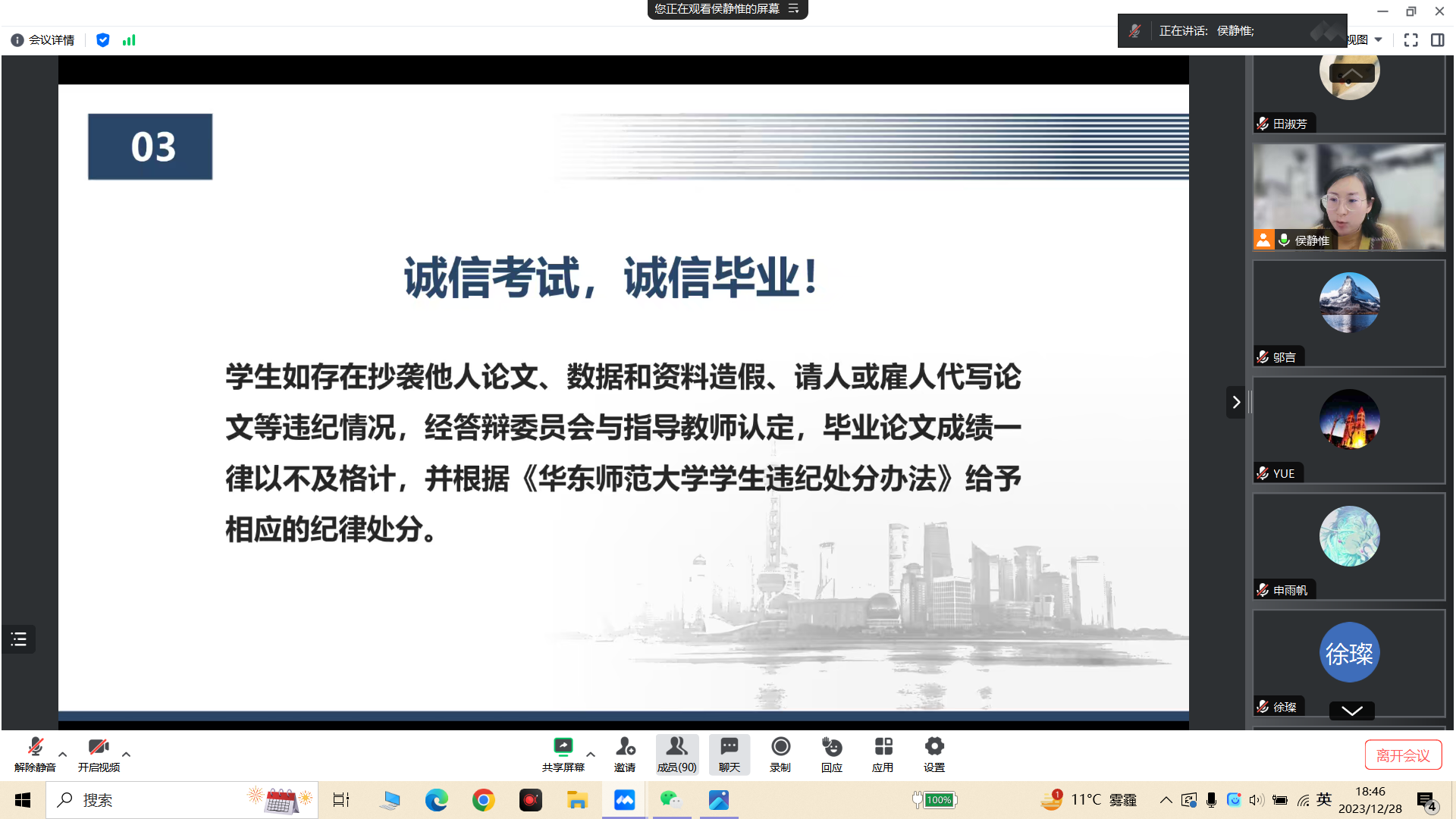The height and width of the screenshot is (819, 1456).
Task: Collapse the participant panel with side arrow
Action: [x=1237, y=402]
